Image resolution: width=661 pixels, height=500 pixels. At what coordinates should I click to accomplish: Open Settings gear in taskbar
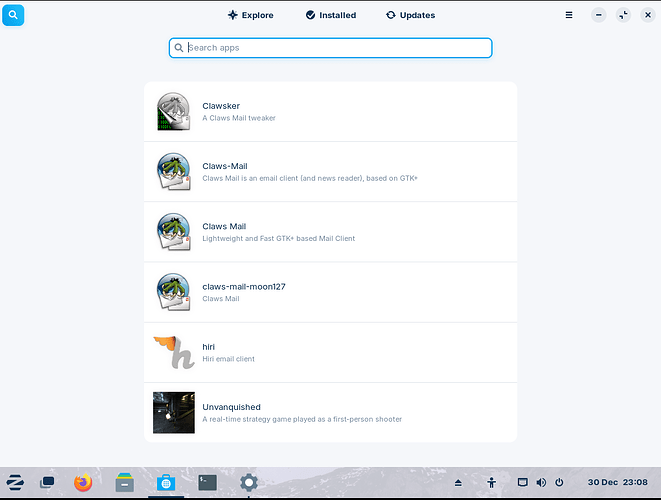coord(249,483)
